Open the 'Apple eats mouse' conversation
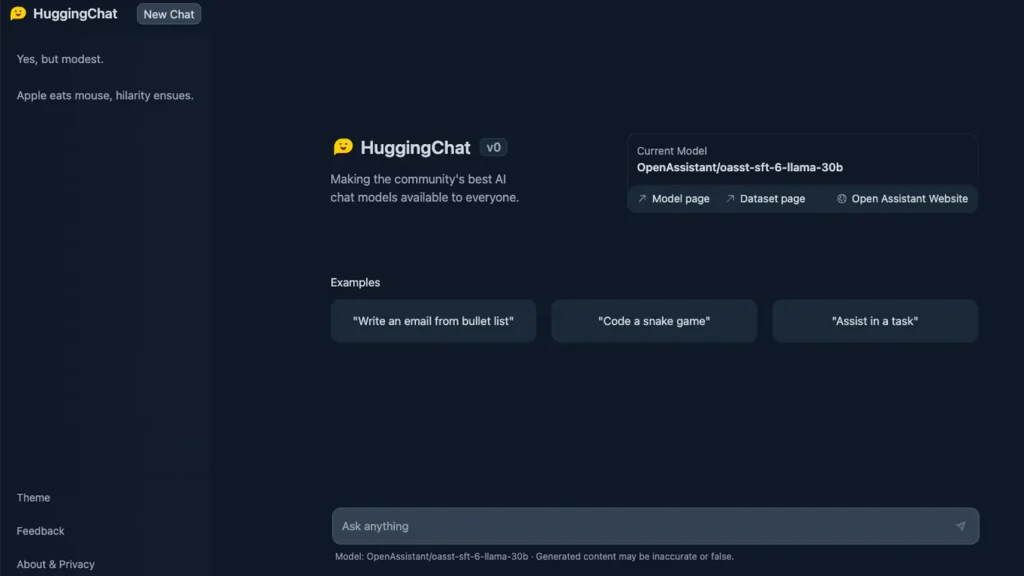This screenshot has height=576, width=1024. pos(103,95)
